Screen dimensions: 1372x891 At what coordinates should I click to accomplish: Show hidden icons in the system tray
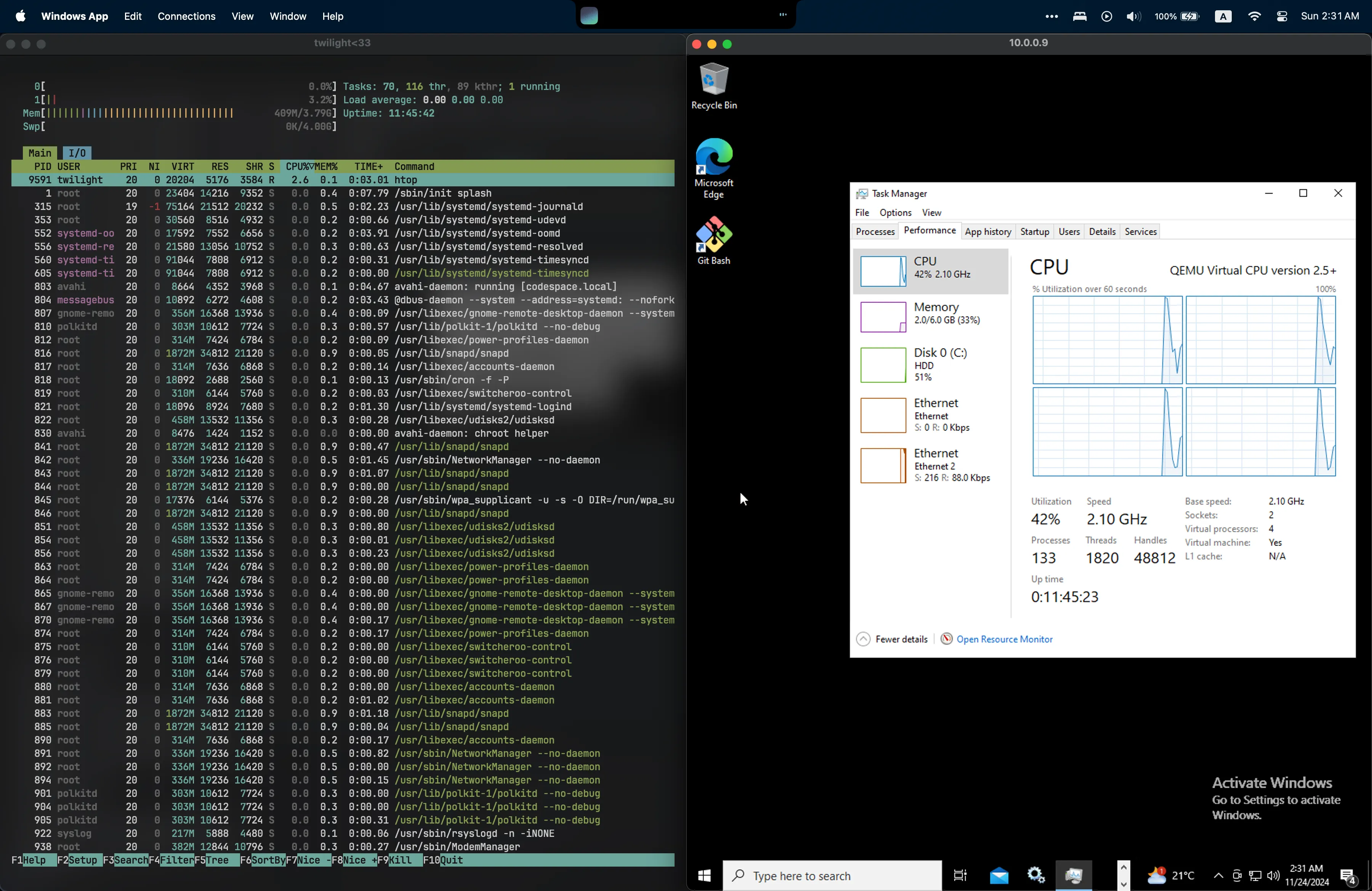[x=1218, y=875]
